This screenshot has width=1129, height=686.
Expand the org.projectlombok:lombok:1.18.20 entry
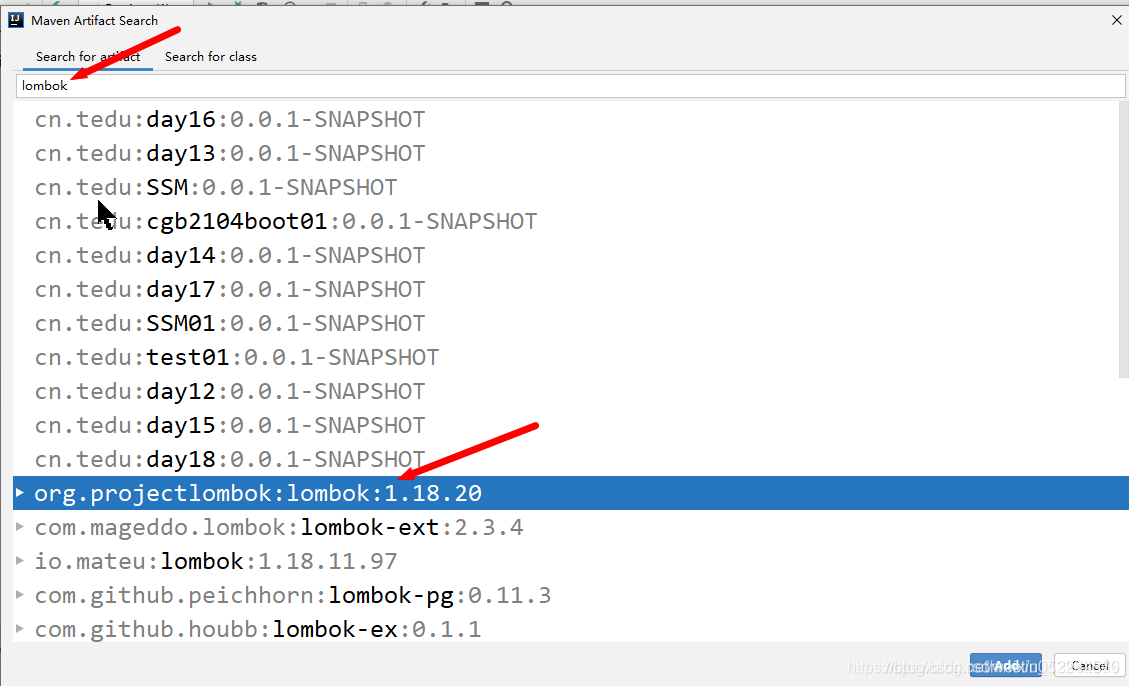[x=20, y=493]
